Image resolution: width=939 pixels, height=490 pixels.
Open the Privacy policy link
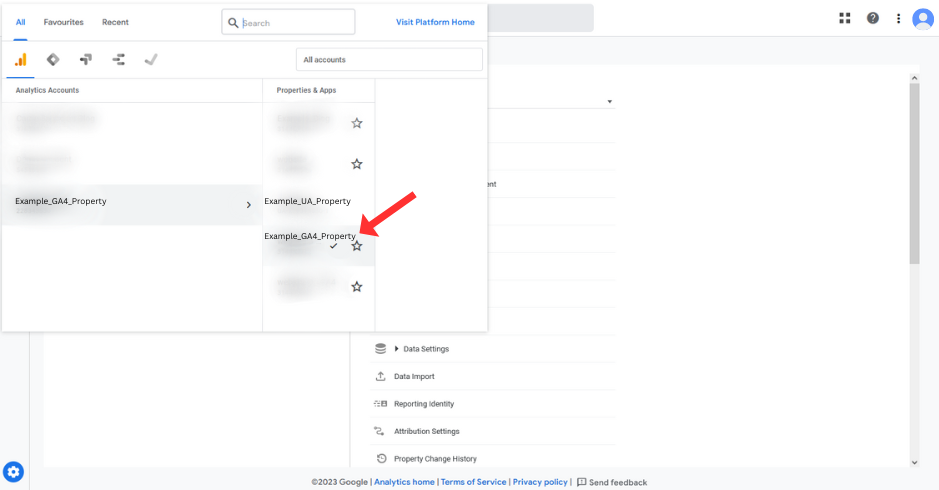540,482
